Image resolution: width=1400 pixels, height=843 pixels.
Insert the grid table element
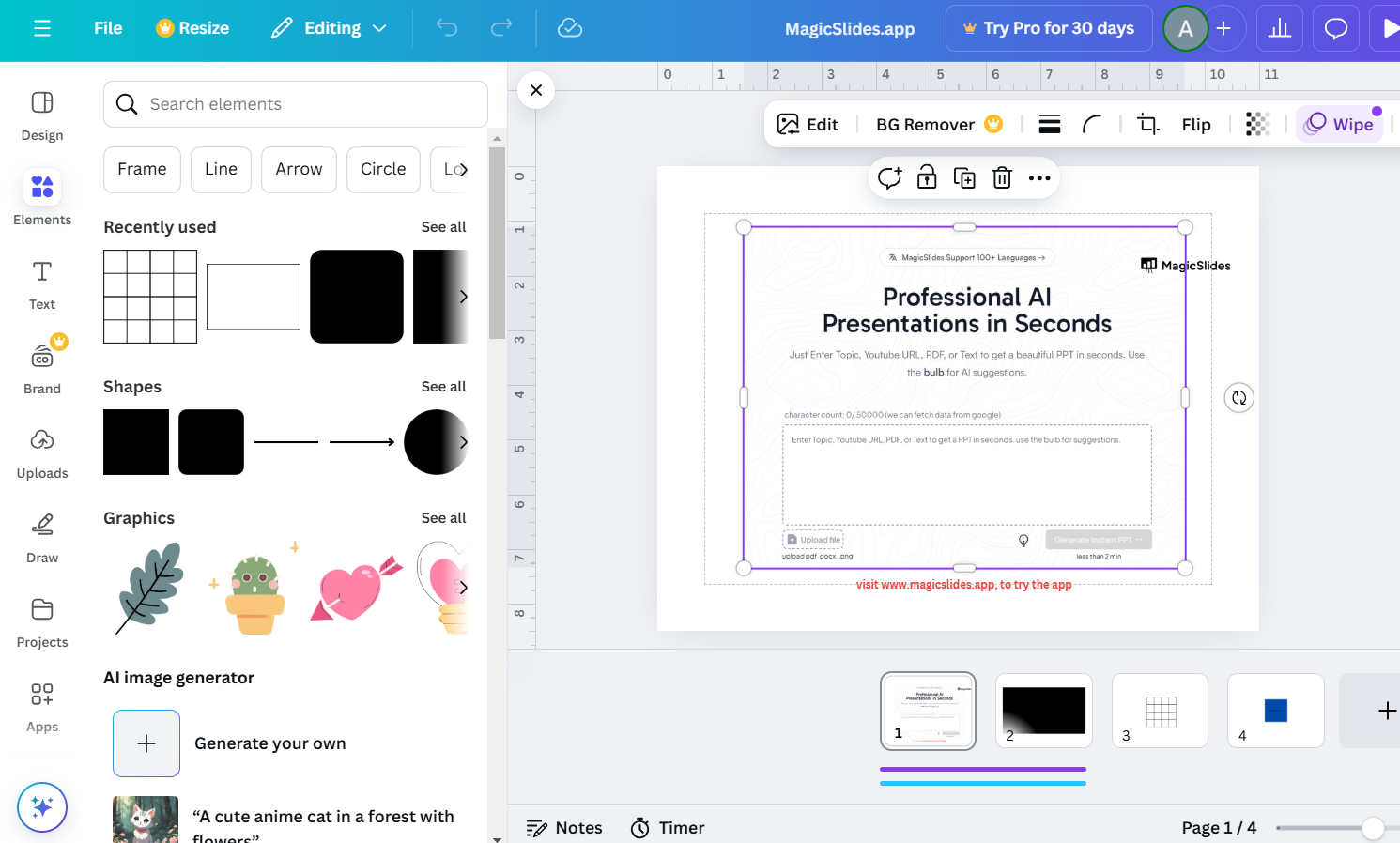tap(150, 297)
